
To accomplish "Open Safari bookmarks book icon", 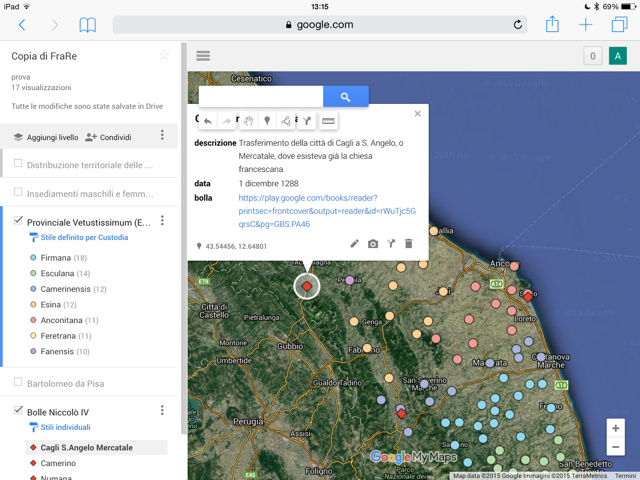I will pyautogui.click(x=87, y=25).
